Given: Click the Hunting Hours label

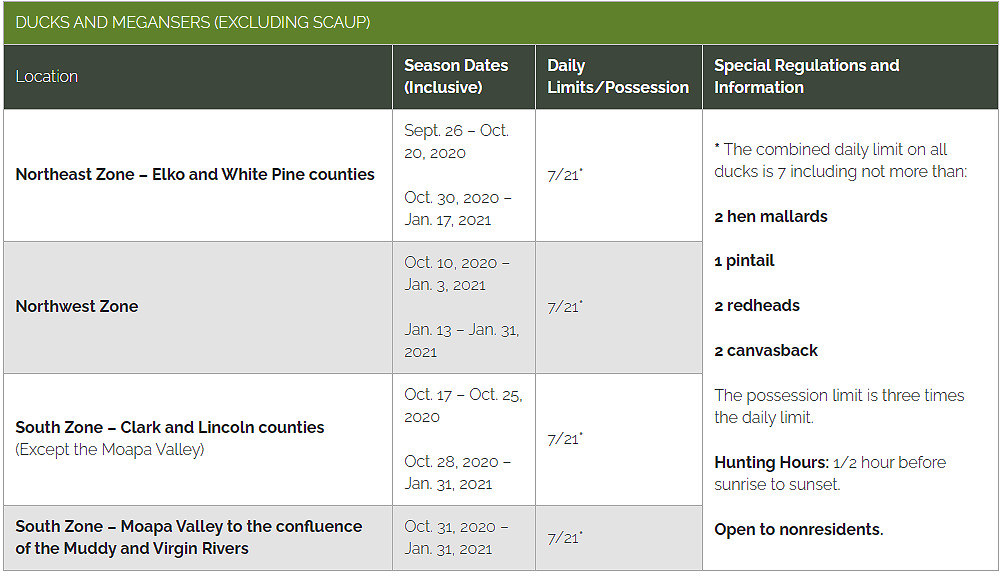Looking at the screenshot, I should (x=771, y=463).
